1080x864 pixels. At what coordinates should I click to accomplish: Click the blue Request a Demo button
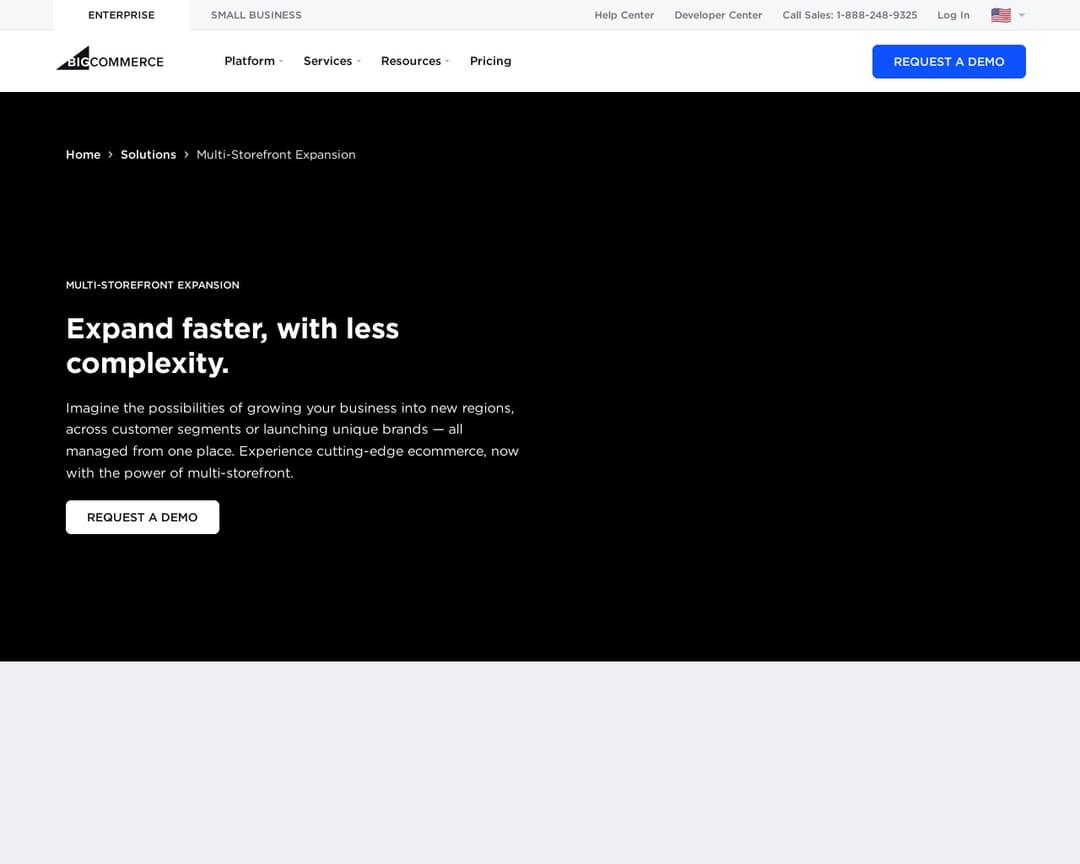pos(948,61)
